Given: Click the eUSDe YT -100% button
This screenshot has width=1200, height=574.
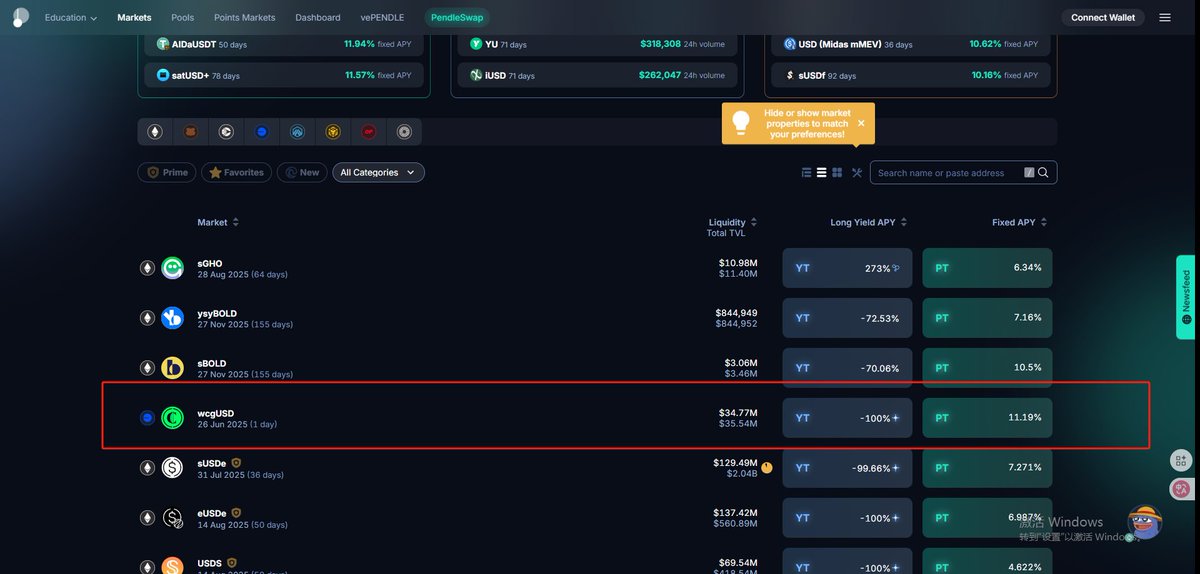Looking at the screenshot, I should tap(847, 518).
